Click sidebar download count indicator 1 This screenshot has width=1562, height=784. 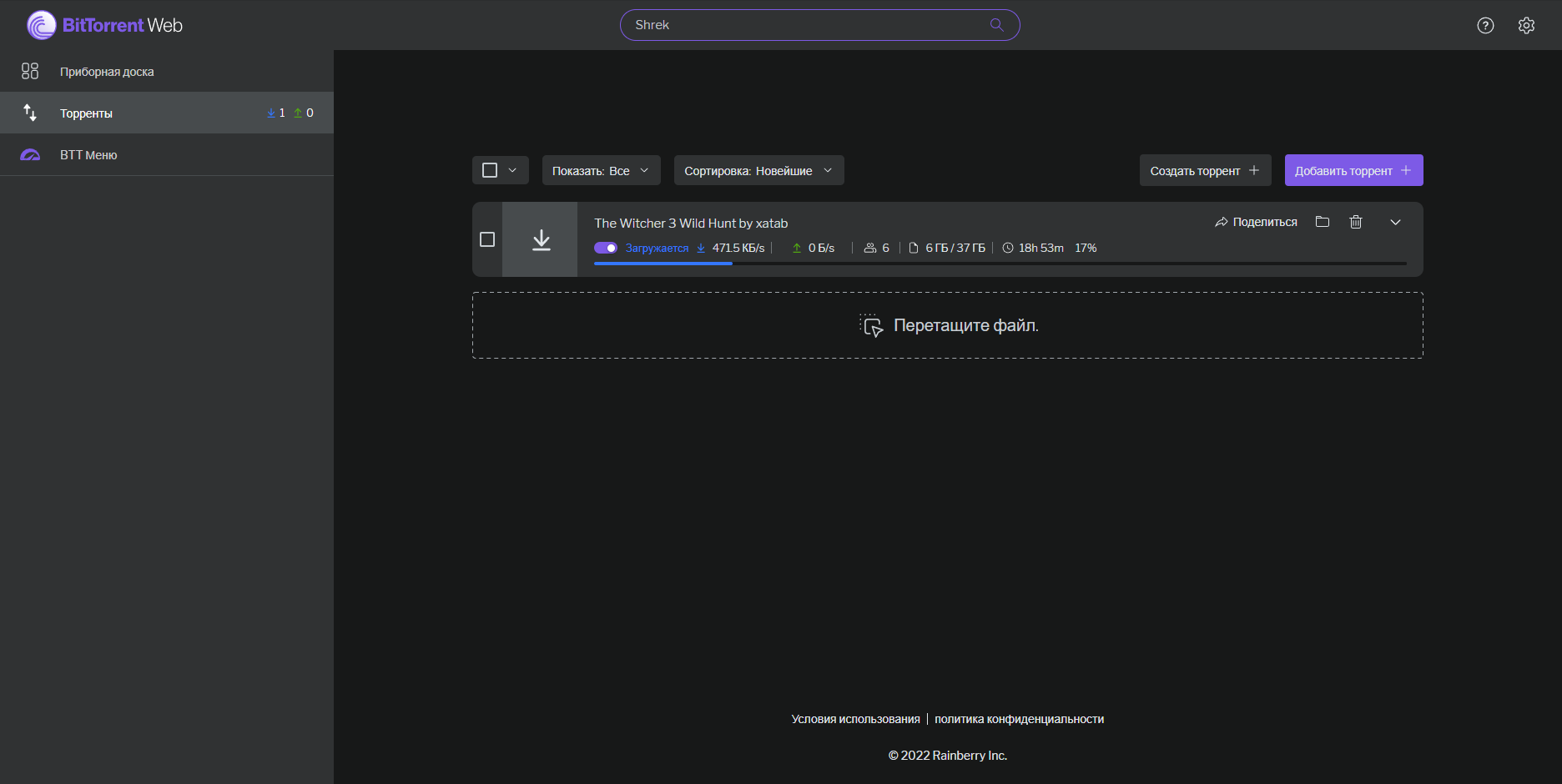click(276, 113)
